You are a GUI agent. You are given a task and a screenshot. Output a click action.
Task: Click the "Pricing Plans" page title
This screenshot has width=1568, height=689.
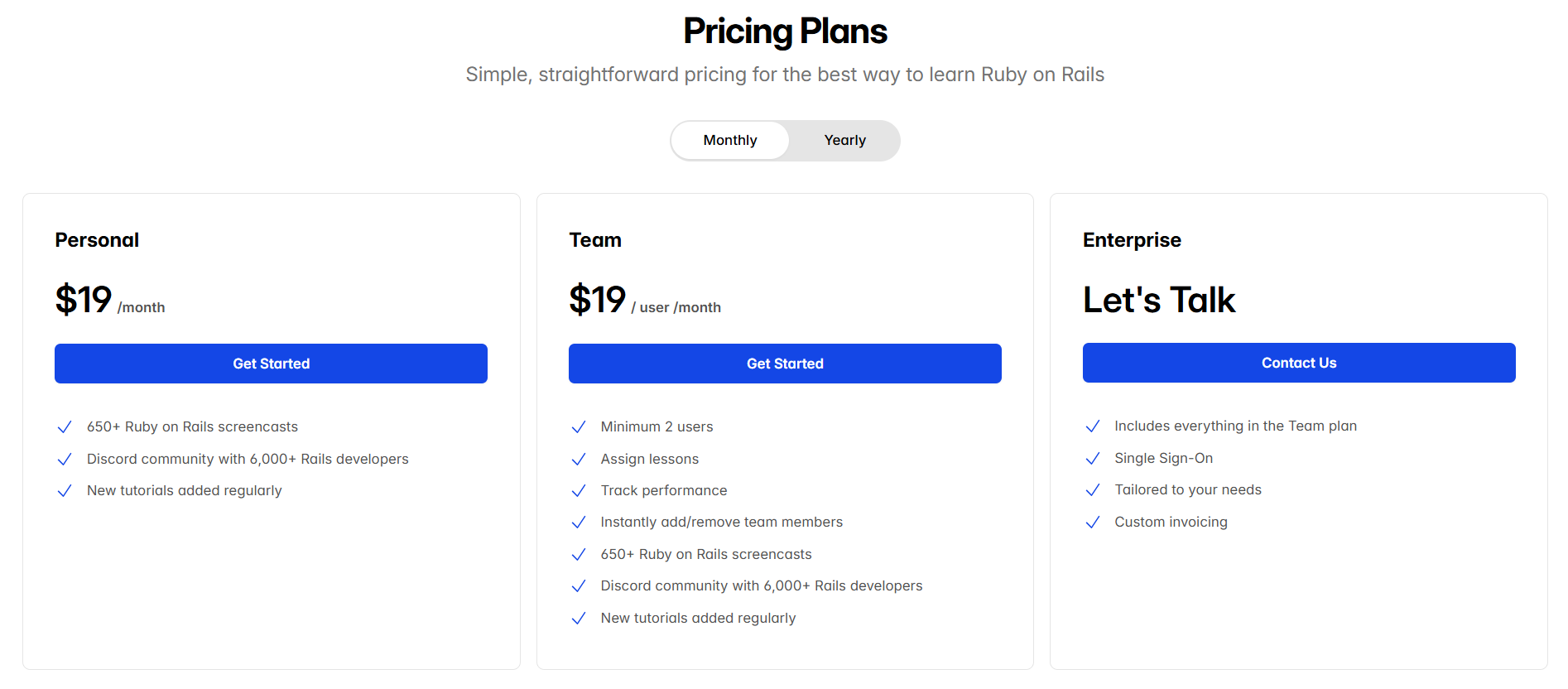pos(784,31)
